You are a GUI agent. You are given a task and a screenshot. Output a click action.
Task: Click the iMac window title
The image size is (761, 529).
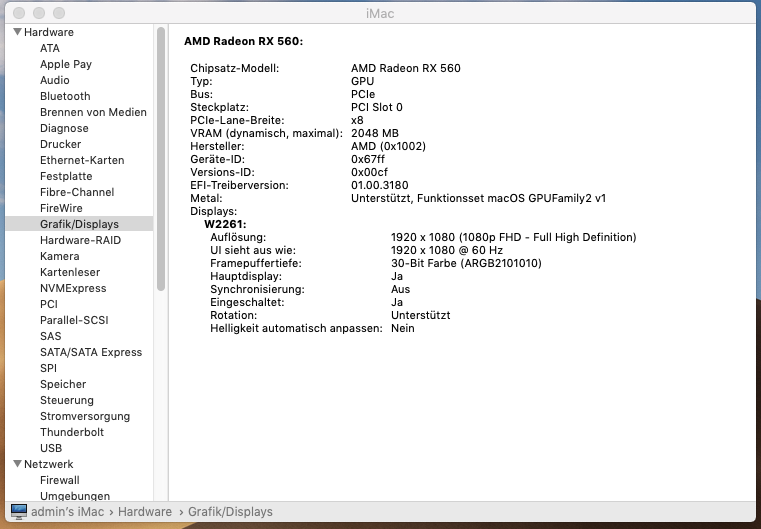click(380, 14)
